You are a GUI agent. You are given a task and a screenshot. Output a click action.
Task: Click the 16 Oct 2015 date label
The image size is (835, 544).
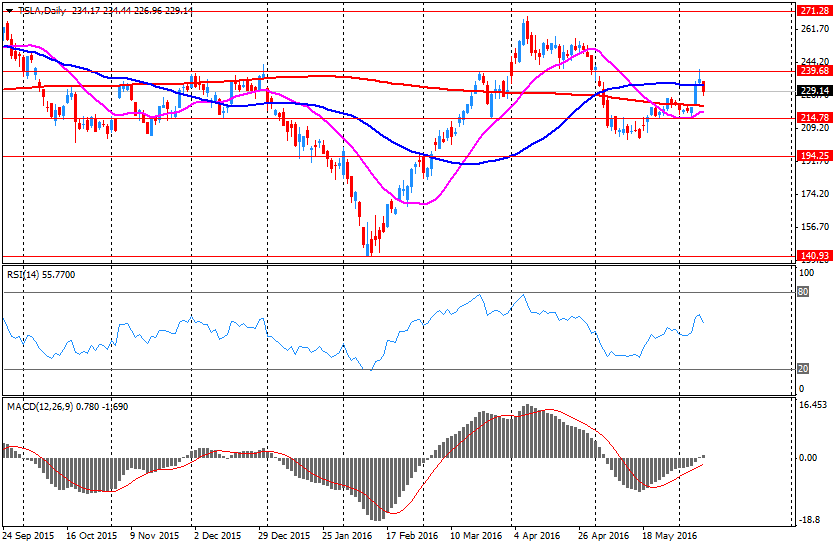92,535
